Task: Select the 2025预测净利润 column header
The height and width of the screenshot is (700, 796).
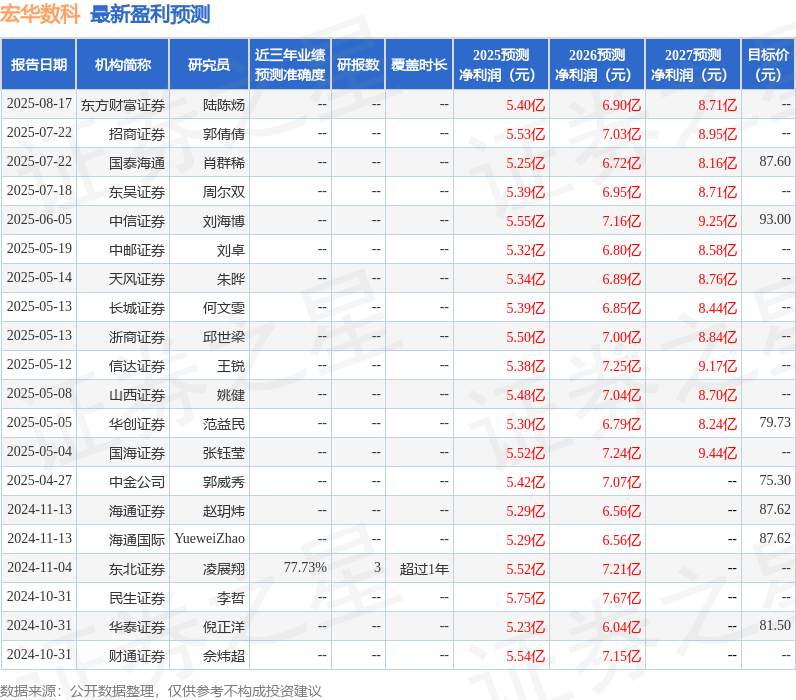Action: pyautogui.click(x=501, y=64)
